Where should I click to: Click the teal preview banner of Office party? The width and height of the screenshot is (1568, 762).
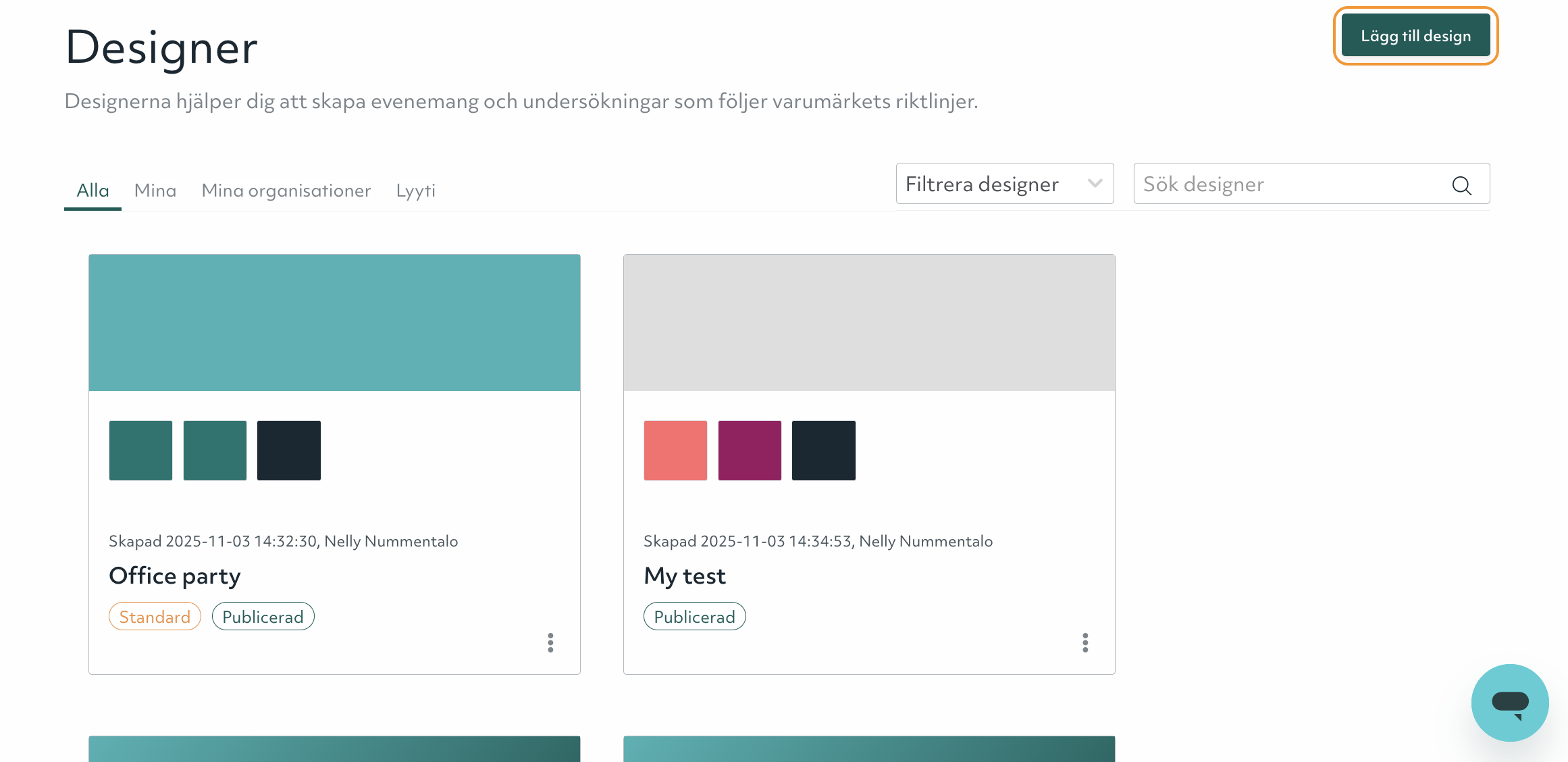tap(334, 322)
